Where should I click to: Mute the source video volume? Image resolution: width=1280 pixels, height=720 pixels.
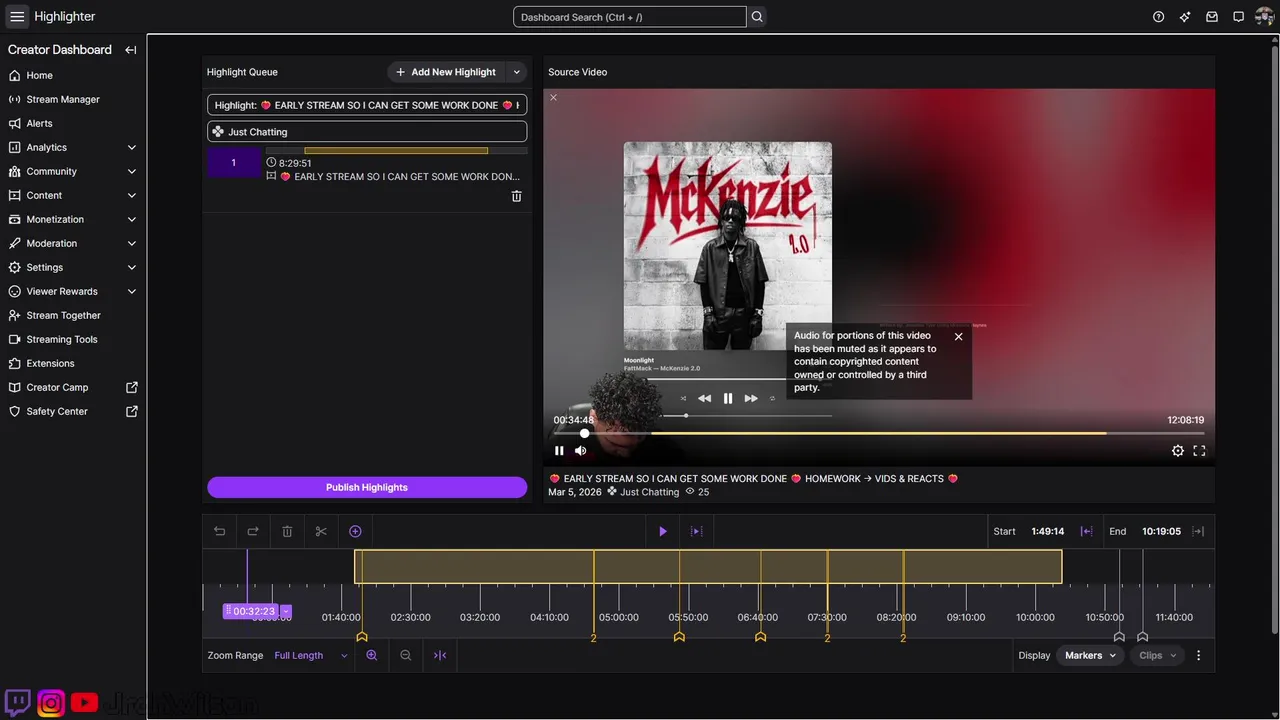tap(580, 451)
